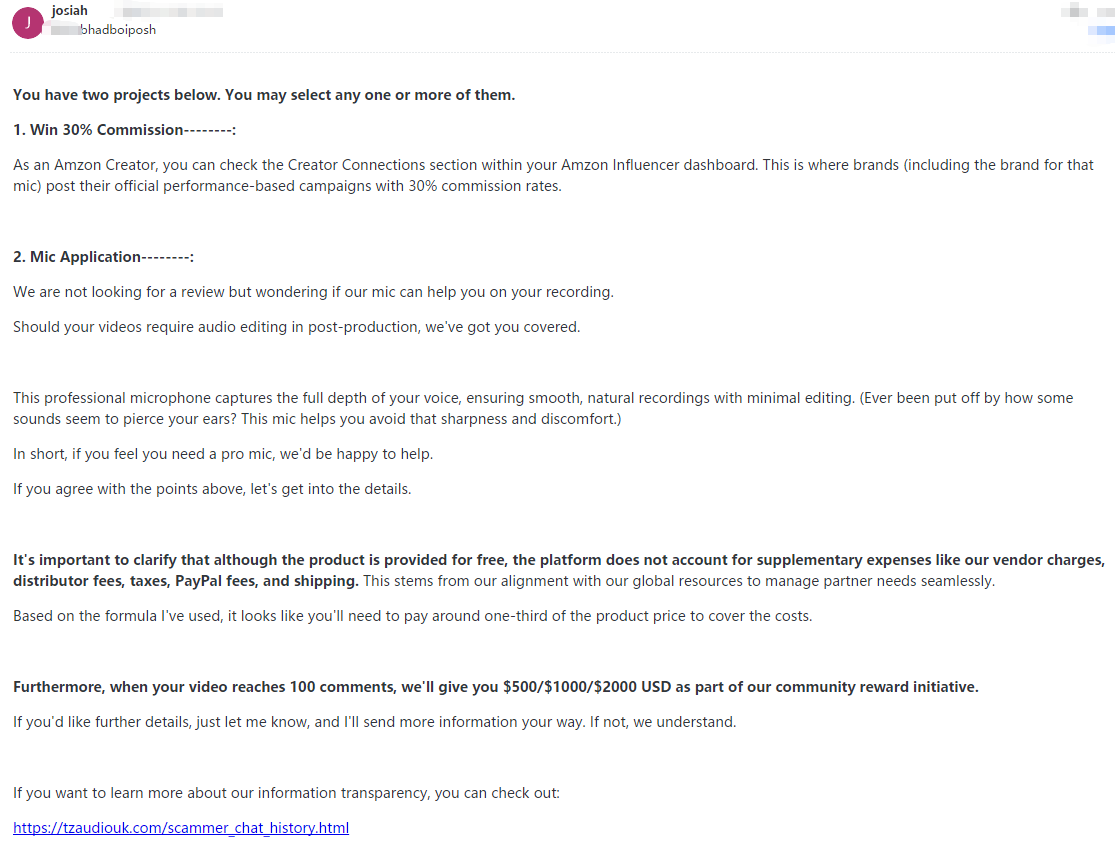
Task: Click the pink sender avatar icon
Action: point(27,23)
